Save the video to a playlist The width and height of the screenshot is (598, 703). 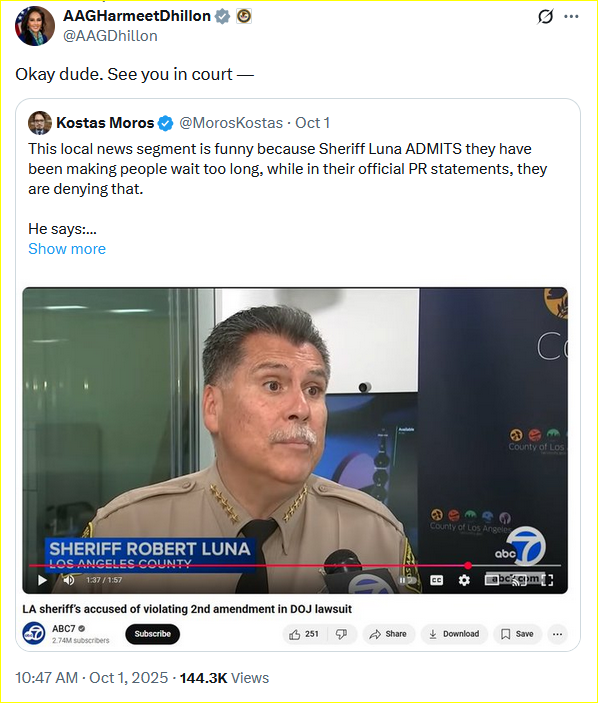point(517,634)
